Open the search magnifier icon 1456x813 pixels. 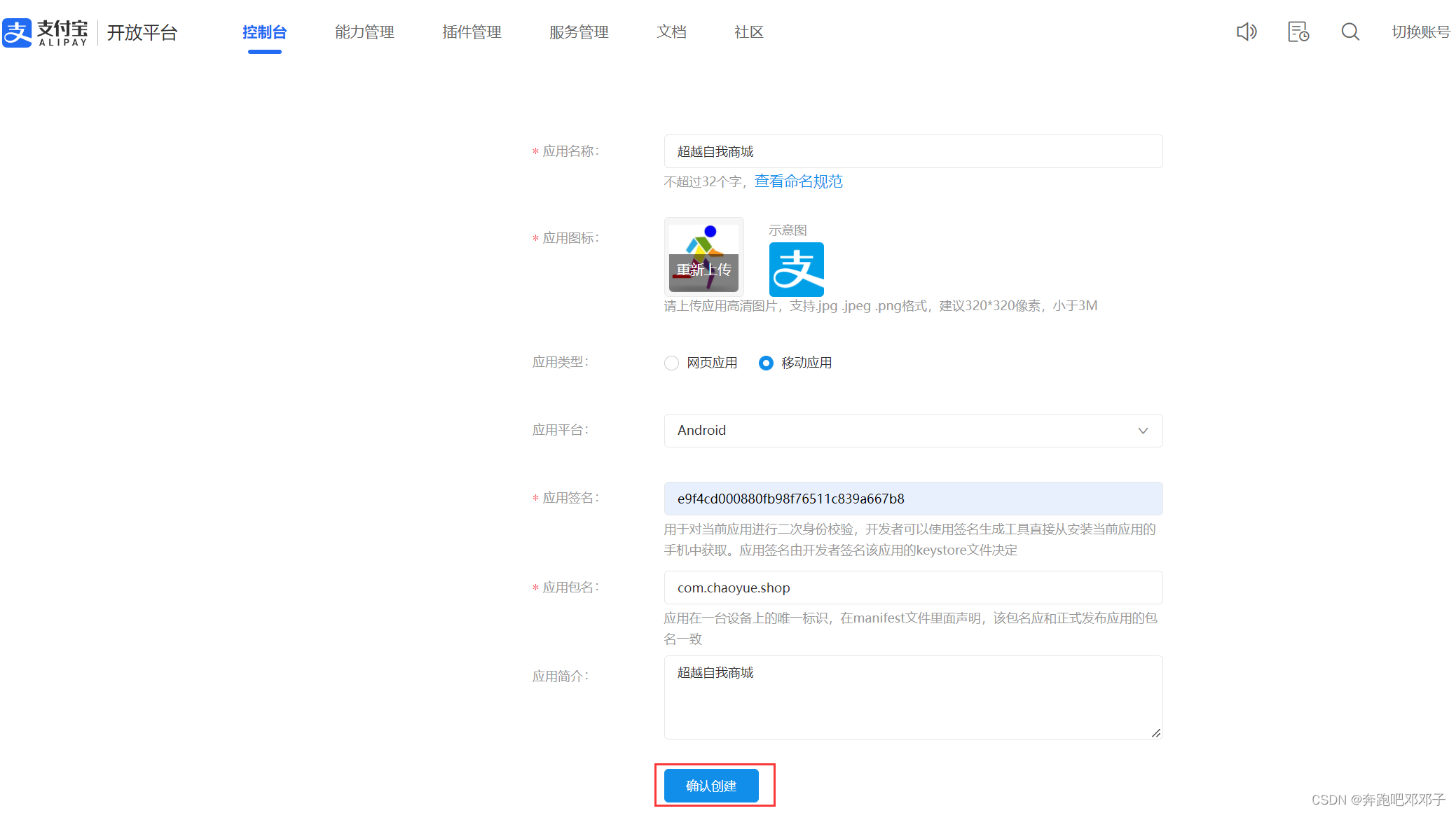(x=1350, y=32)
